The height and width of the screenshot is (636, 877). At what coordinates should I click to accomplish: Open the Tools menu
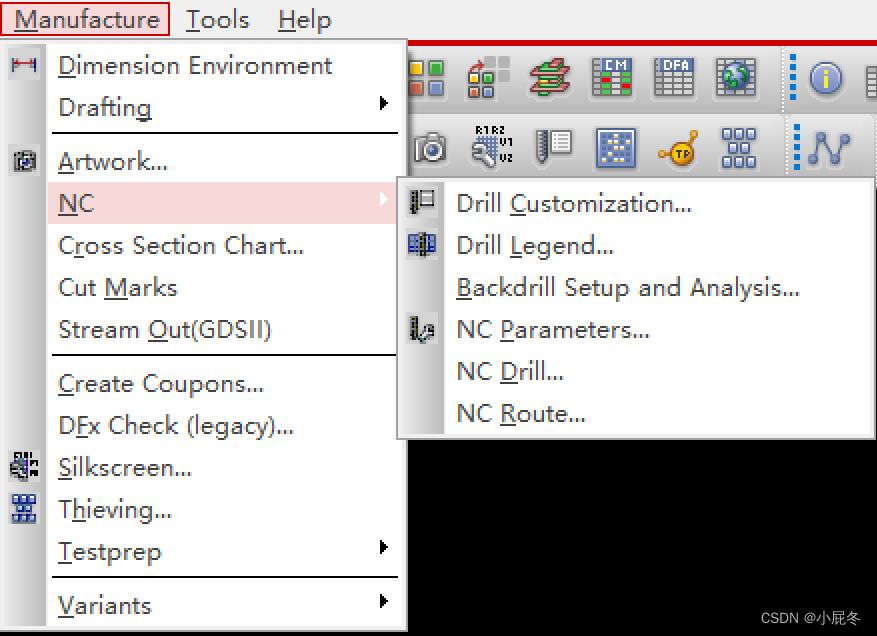[217, 20]
